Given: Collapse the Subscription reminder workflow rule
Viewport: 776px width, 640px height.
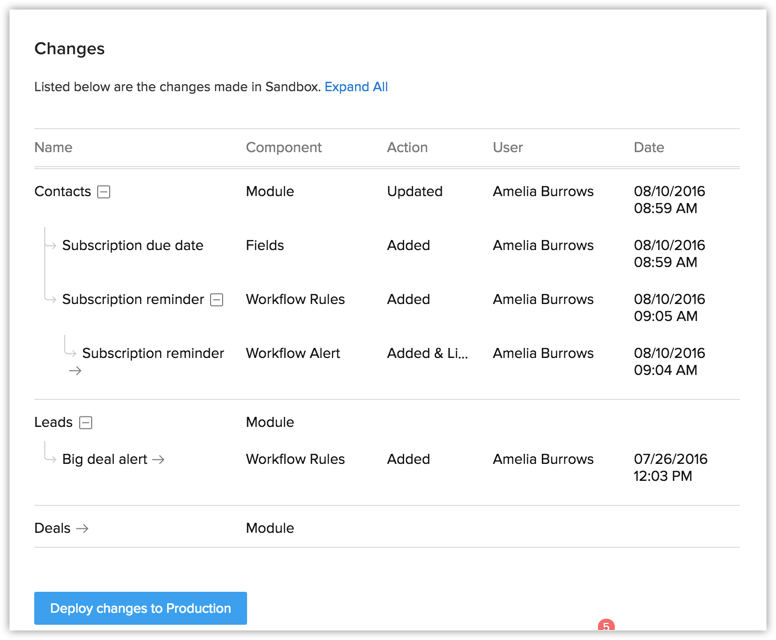Looking at the screenshot, I should (217, 300).
